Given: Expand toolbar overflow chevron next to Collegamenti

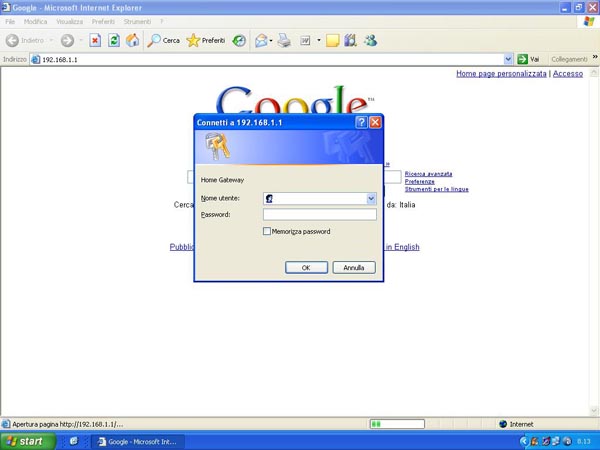Looking at the screenshot, I should tap(595, 57).
